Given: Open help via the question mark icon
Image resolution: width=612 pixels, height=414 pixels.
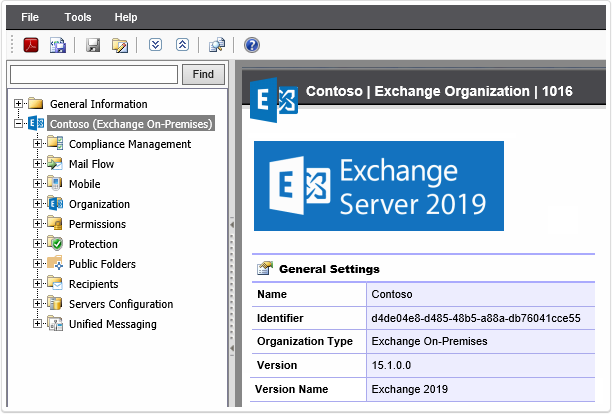Looking at the screenshot, I should click(252, 45).
